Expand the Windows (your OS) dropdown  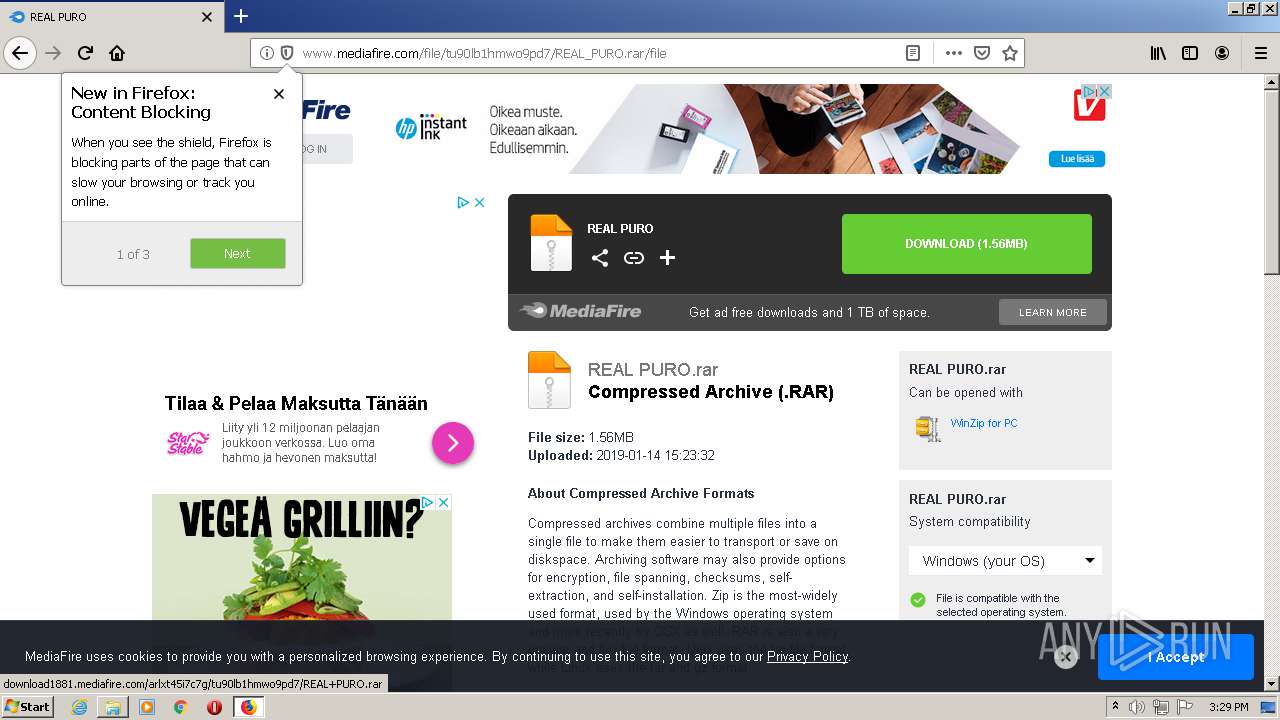[x=1005, y=561]
